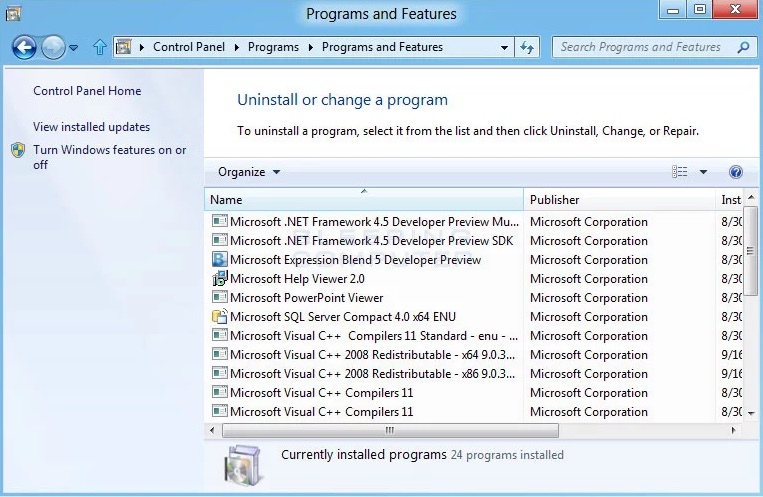763x497 pixels.
Task: Open the address bar history dropdown
Action: tap(505, 47)
